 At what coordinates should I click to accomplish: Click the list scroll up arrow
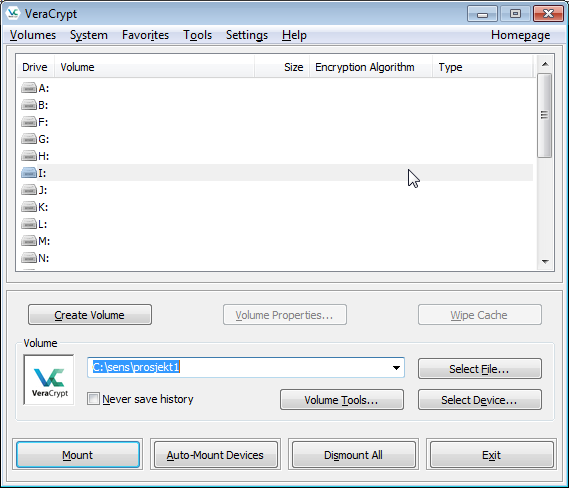(x=545, y=64)
